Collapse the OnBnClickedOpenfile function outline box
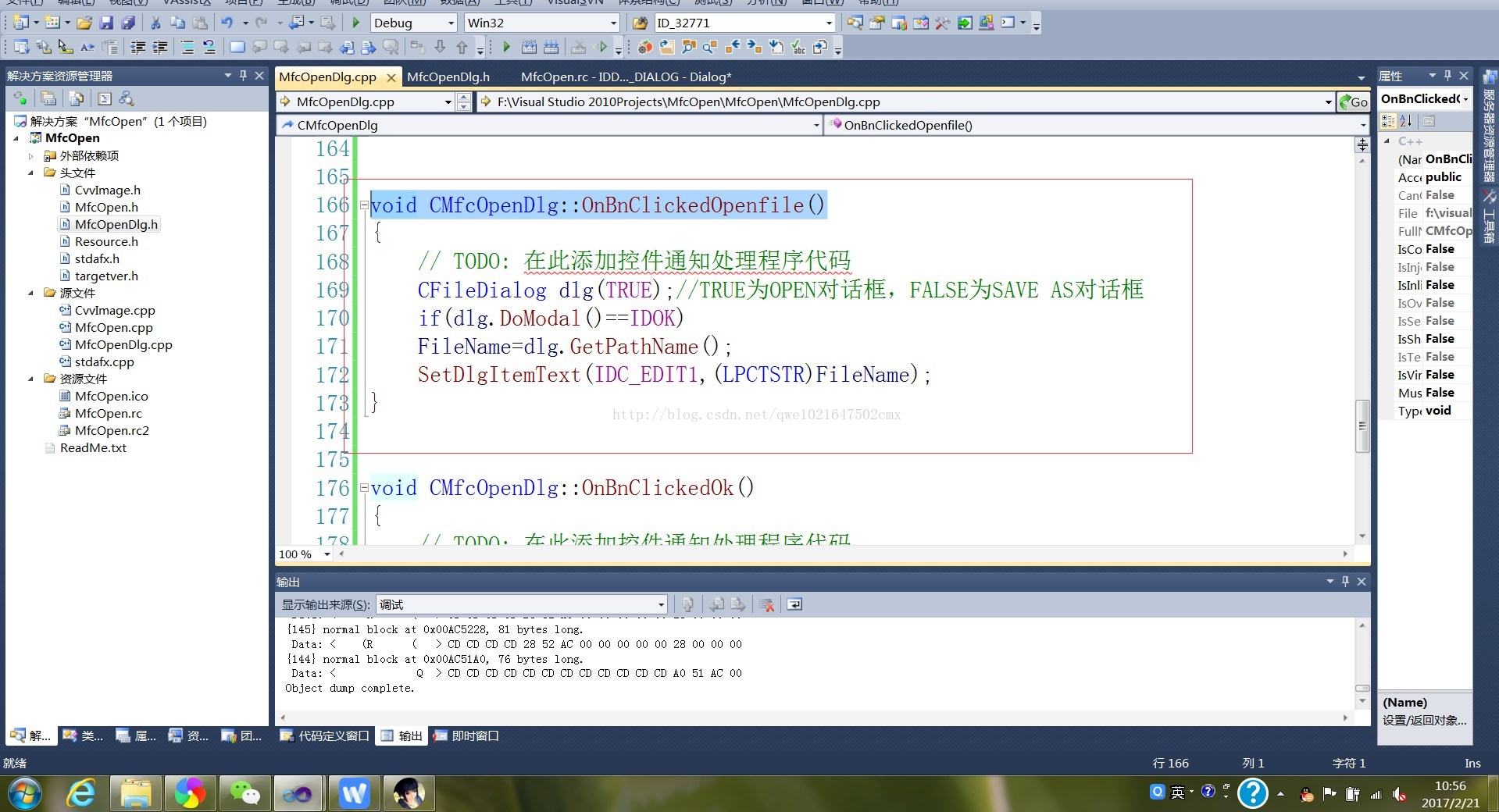Image resolution: width=1499 pixels, height=812 pixels. coord(364,205)
